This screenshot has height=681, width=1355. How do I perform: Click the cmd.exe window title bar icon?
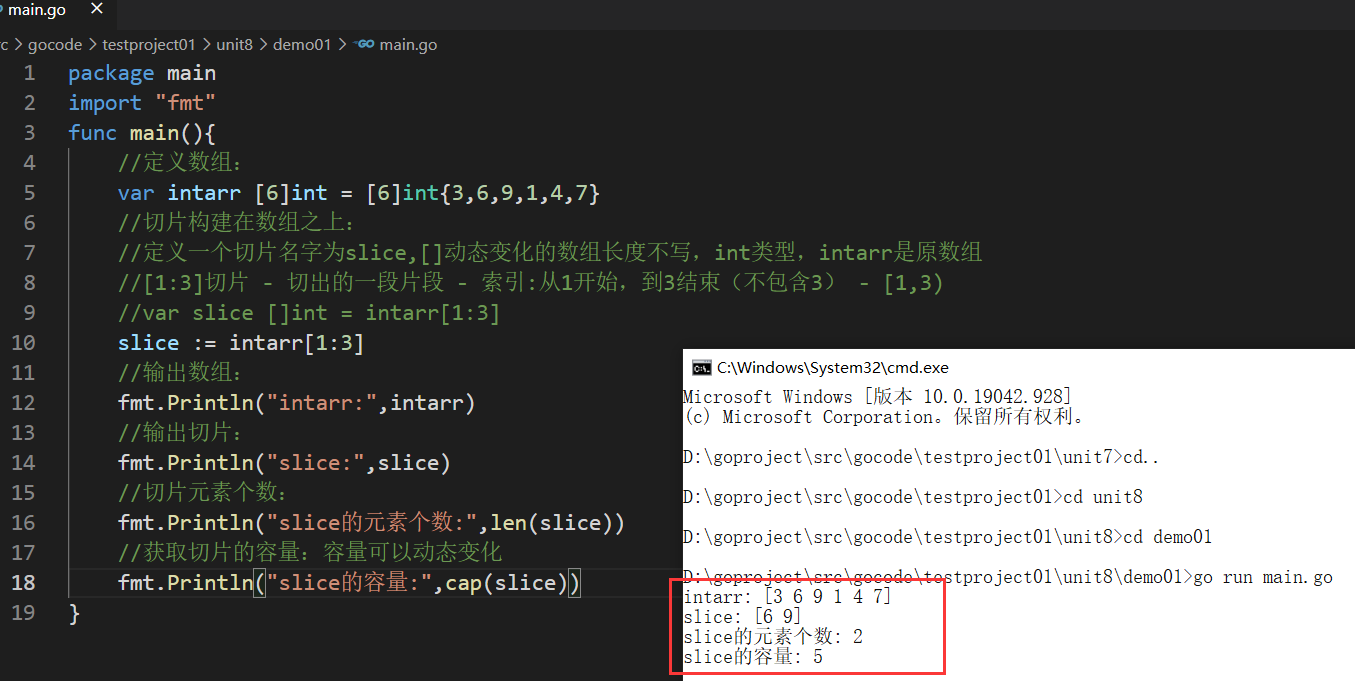pos(701,367)
